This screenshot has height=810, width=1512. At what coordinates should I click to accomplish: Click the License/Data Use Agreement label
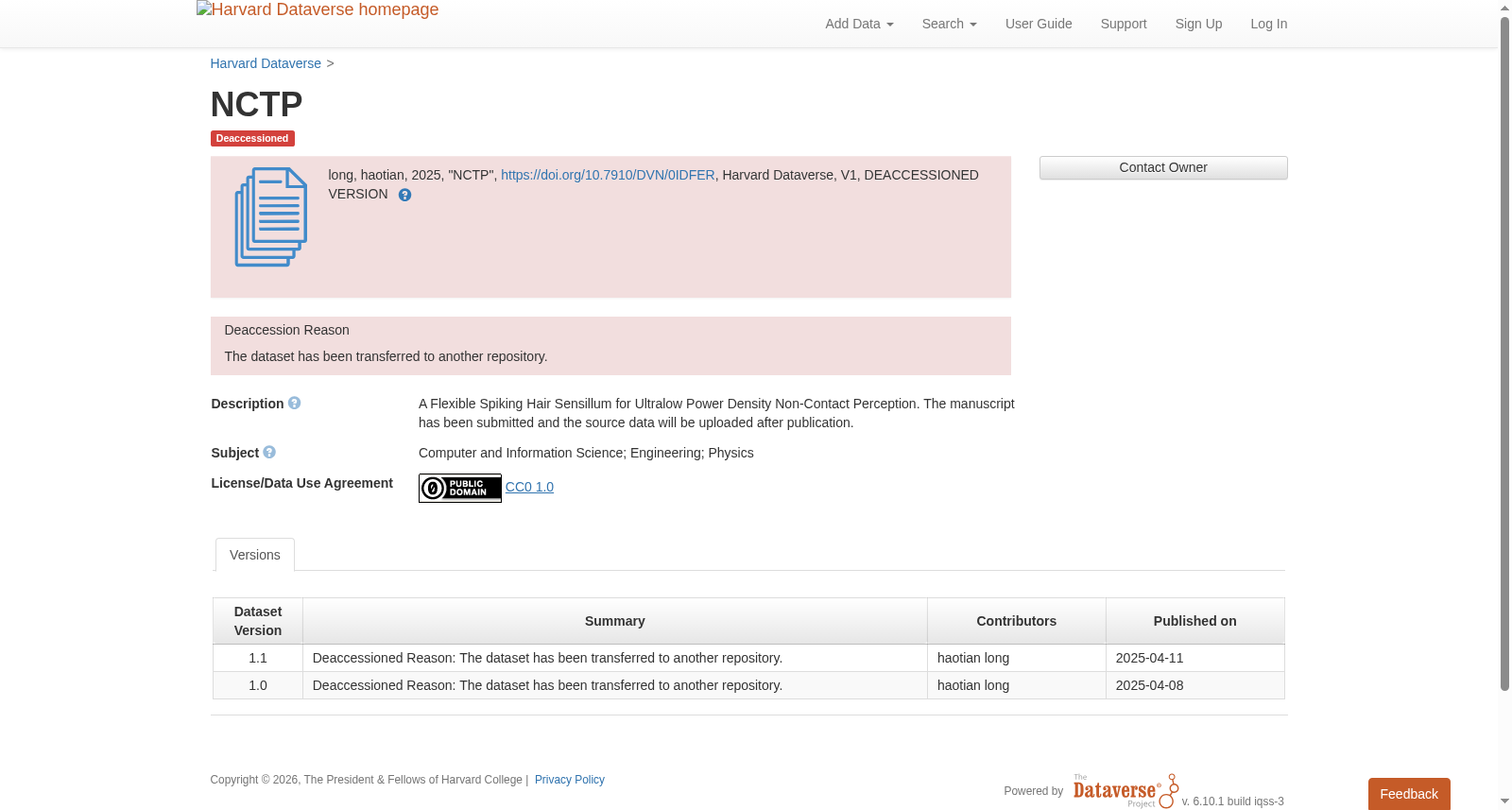[301, 483]
